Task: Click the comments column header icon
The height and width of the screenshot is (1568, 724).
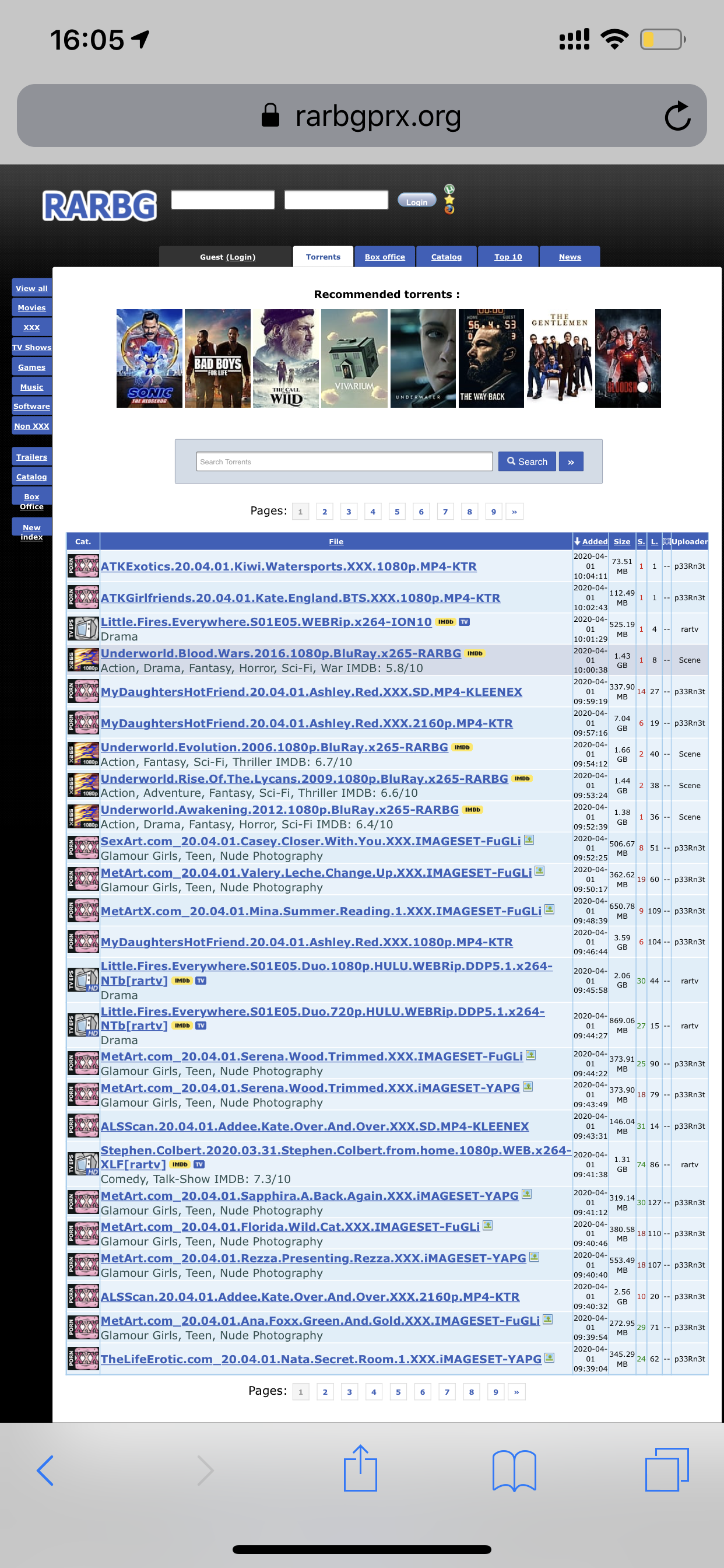Action: coord(666,541)
